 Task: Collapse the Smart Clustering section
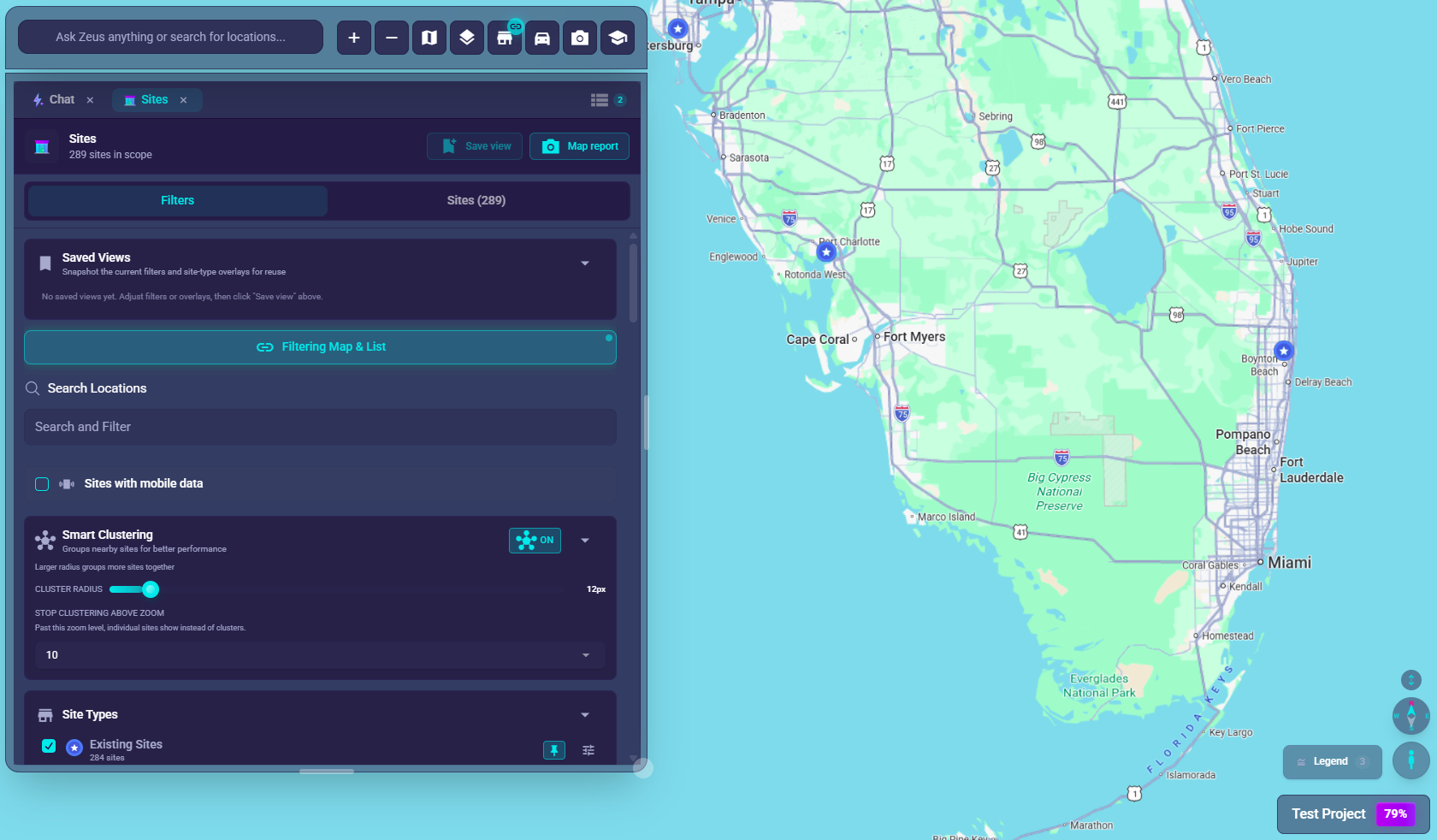tap(585, 541)
